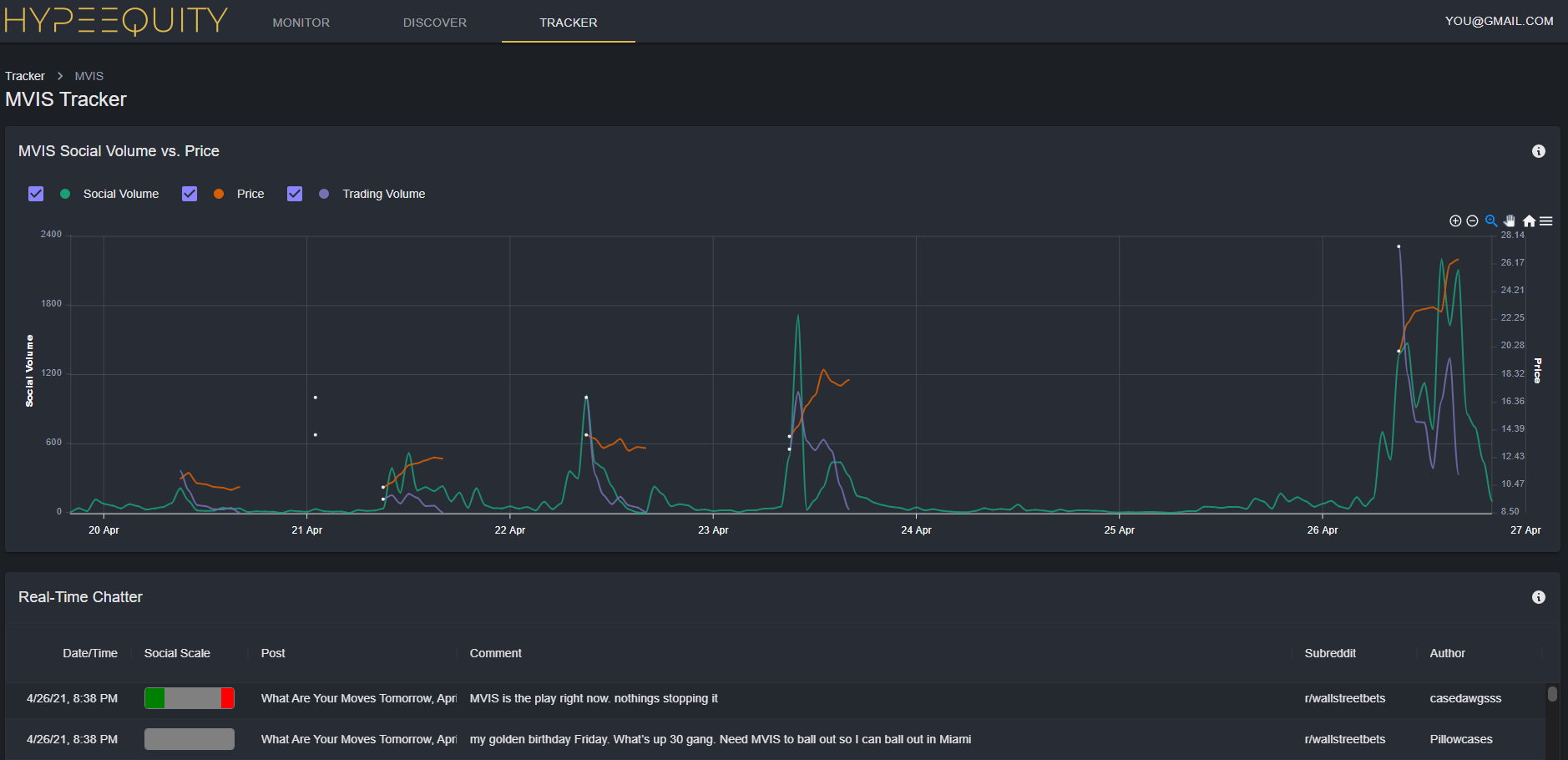
Task: Disable the Trading Volume checkbox
Action: pos(295,194)
